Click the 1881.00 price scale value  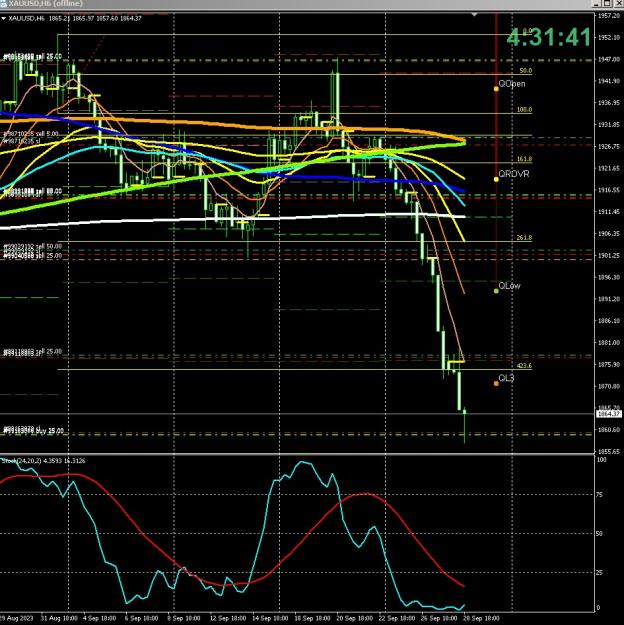click(x=609, y=342)
